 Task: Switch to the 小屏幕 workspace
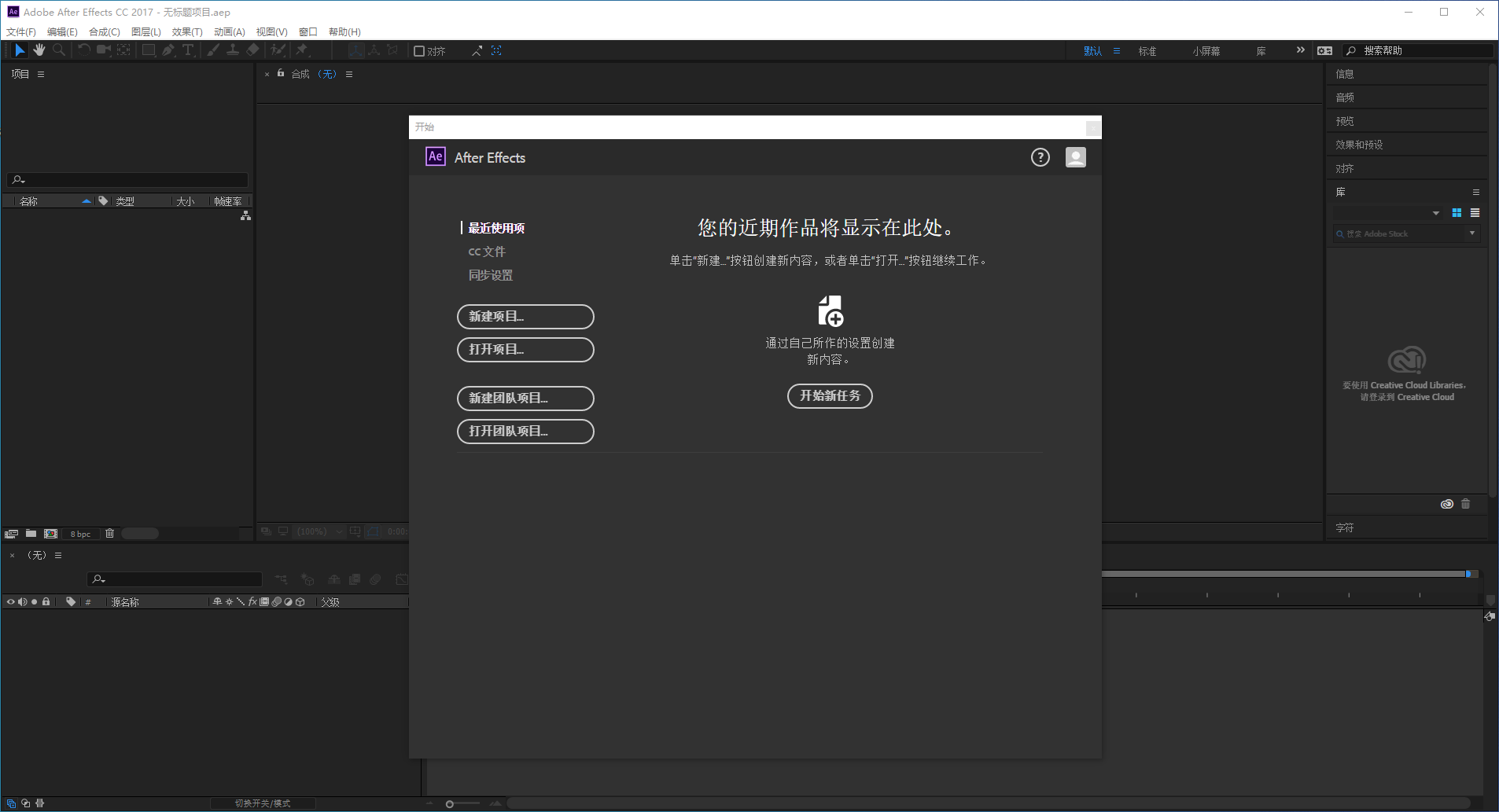click(1206, 50)
